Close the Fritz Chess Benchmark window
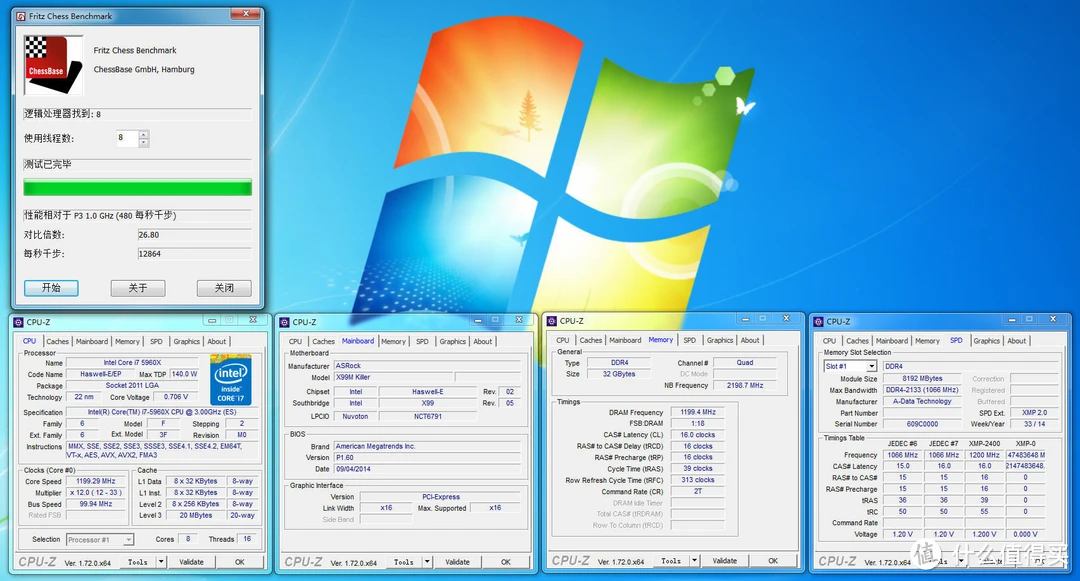The height and width of the screenshot is (581, 1080). point(246,13)
